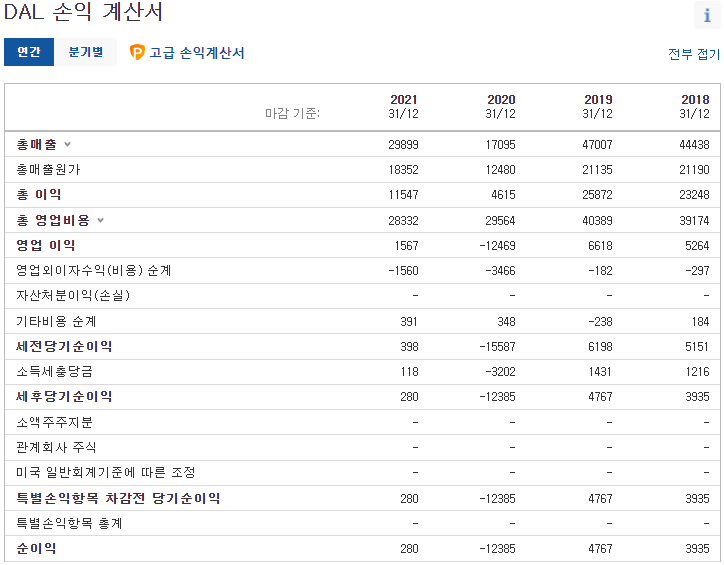Click 미국 일반회계기준에 따른 조정 label
Image resolution: width=724 pixels, height=565 pixels.
pos(106,473)
